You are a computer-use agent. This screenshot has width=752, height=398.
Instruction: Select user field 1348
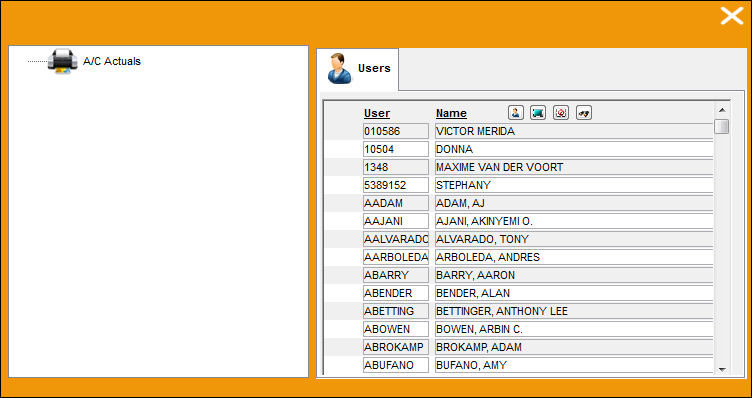396,167
